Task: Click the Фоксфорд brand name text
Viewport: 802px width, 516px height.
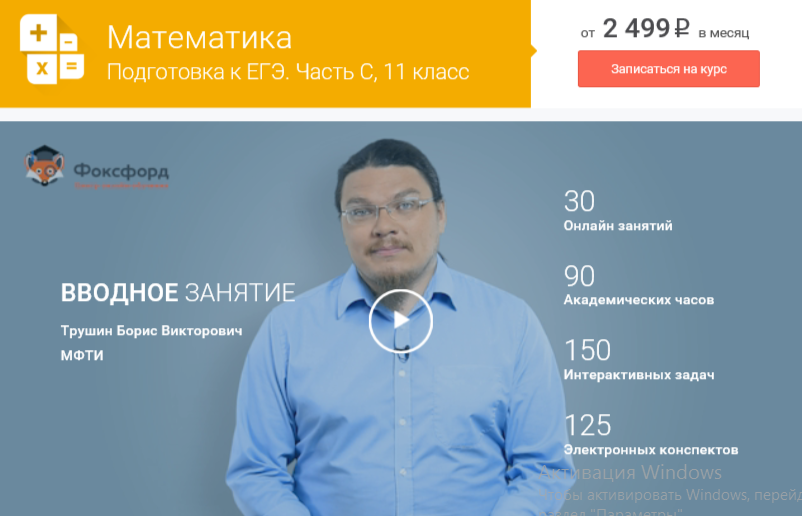Action: point(121,171)
